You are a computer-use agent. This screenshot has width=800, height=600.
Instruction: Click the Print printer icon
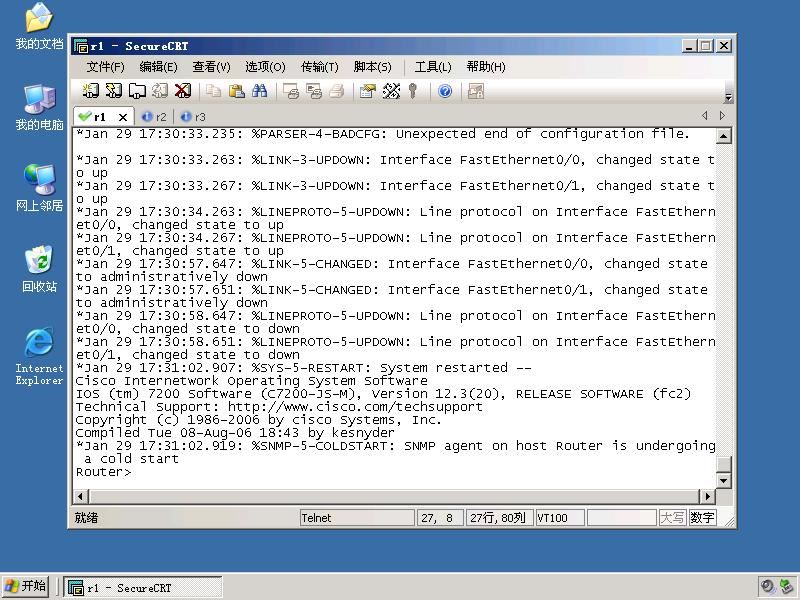tap(337, 91)
